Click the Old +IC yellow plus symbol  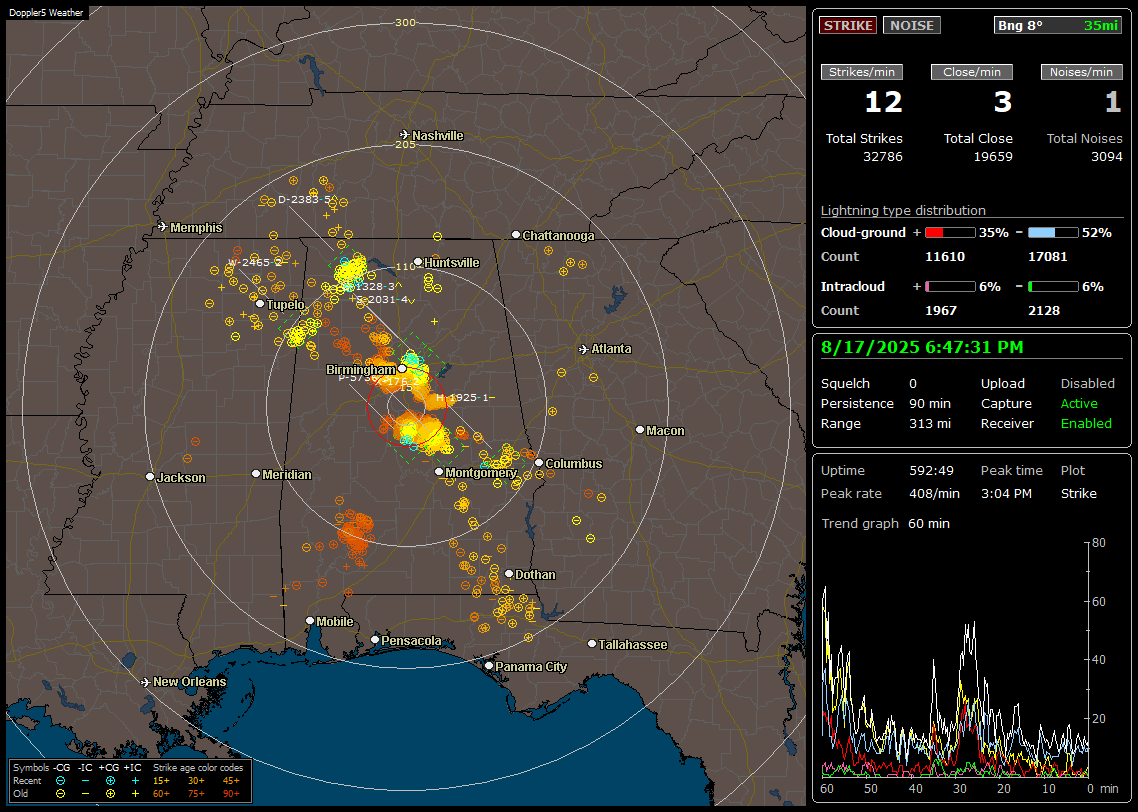tap(135, 794)
